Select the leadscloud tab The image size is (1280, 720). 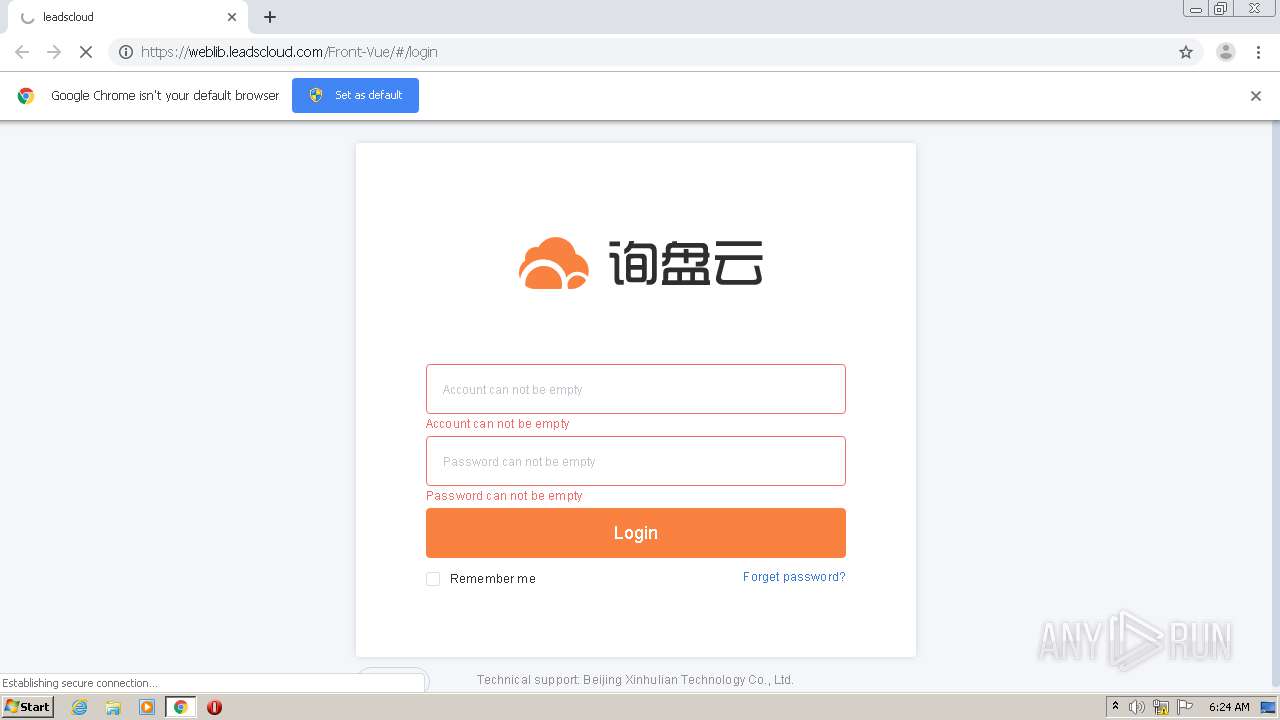128,17
